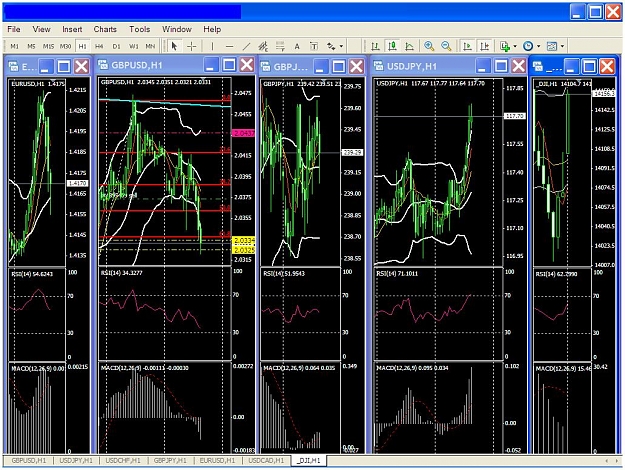Image resolution: width=625 pixels, height=470 pixels.
Task: Switch to bar chart display
Action: (x=375, y=46)
